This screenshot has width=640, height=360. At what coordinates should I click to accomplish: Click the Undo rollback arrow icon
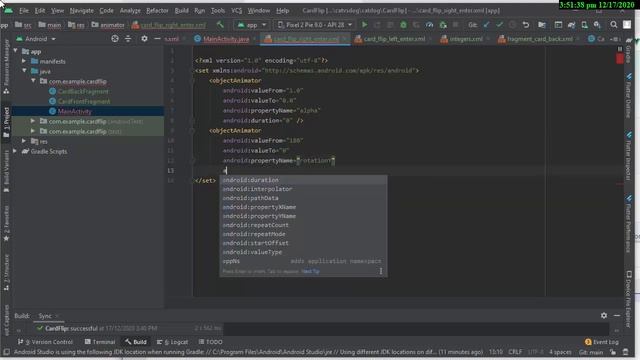(526, 25)
